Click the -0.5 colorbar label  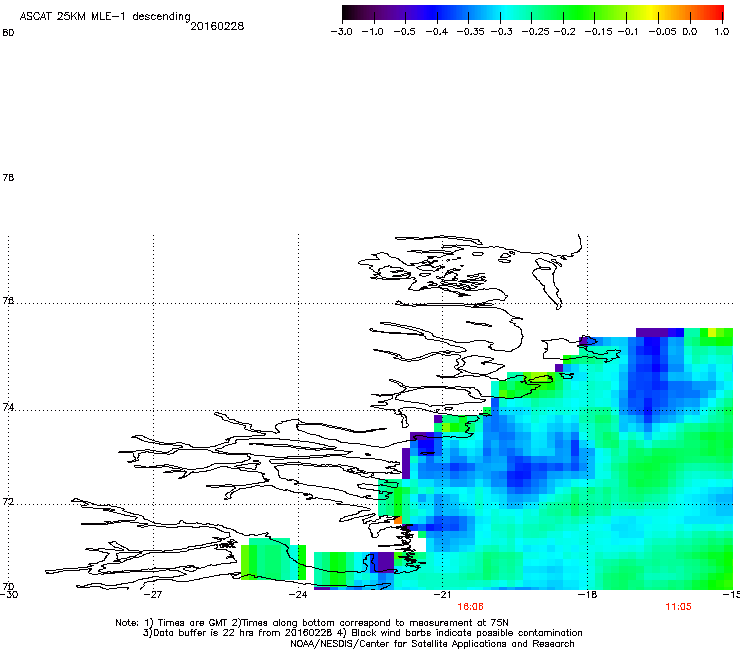click(404, 32)
